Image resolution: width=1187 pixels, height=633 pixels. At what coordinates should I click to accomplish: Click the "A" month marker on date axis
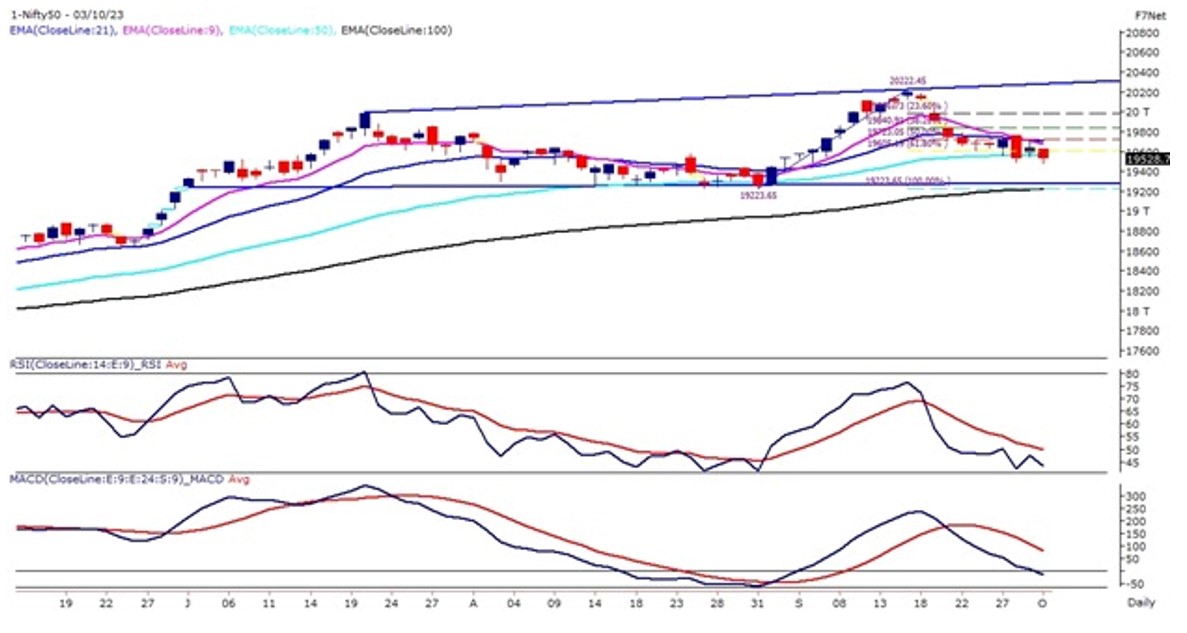(474, 603)
